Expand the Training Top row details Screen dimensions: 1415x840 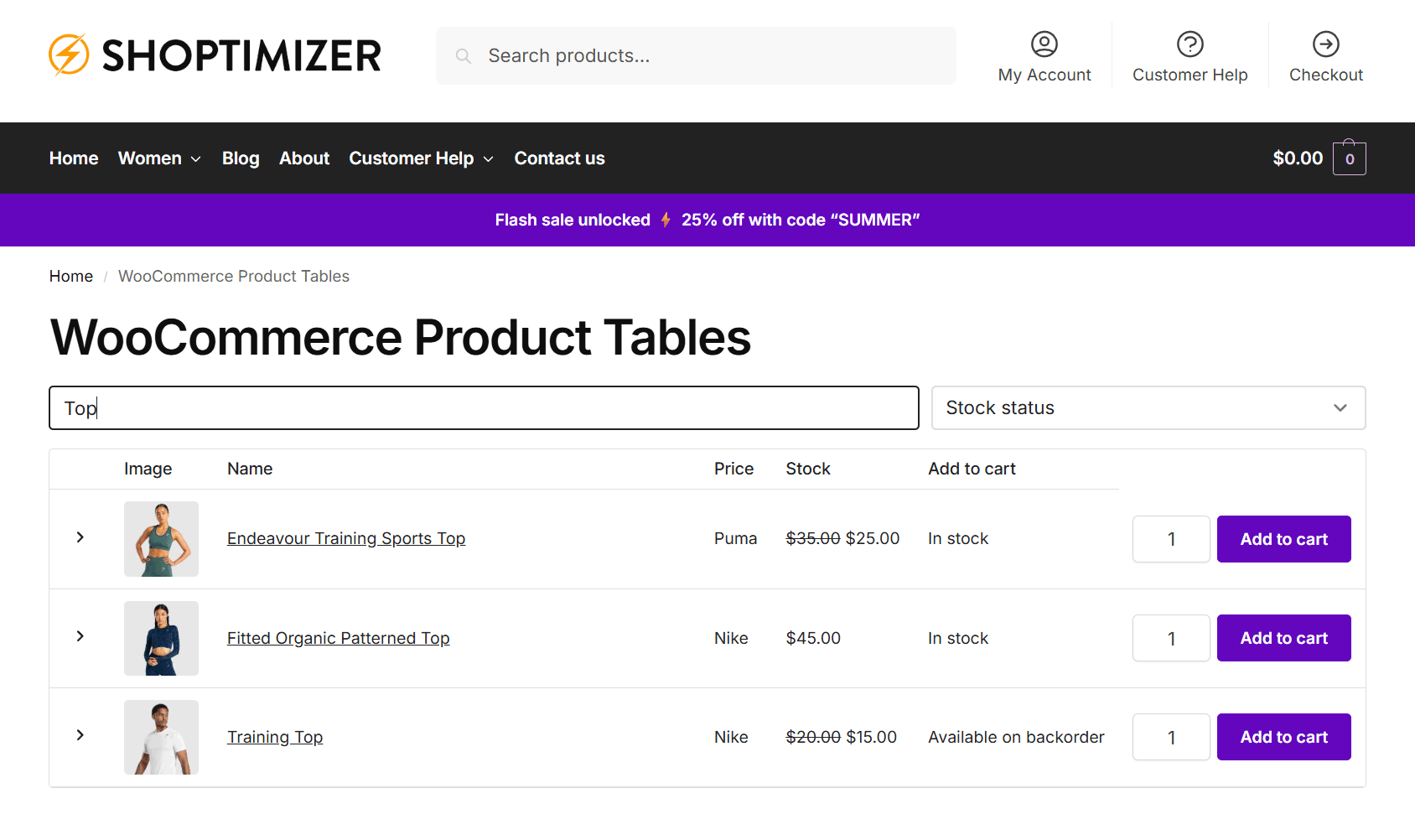[80, 735]
